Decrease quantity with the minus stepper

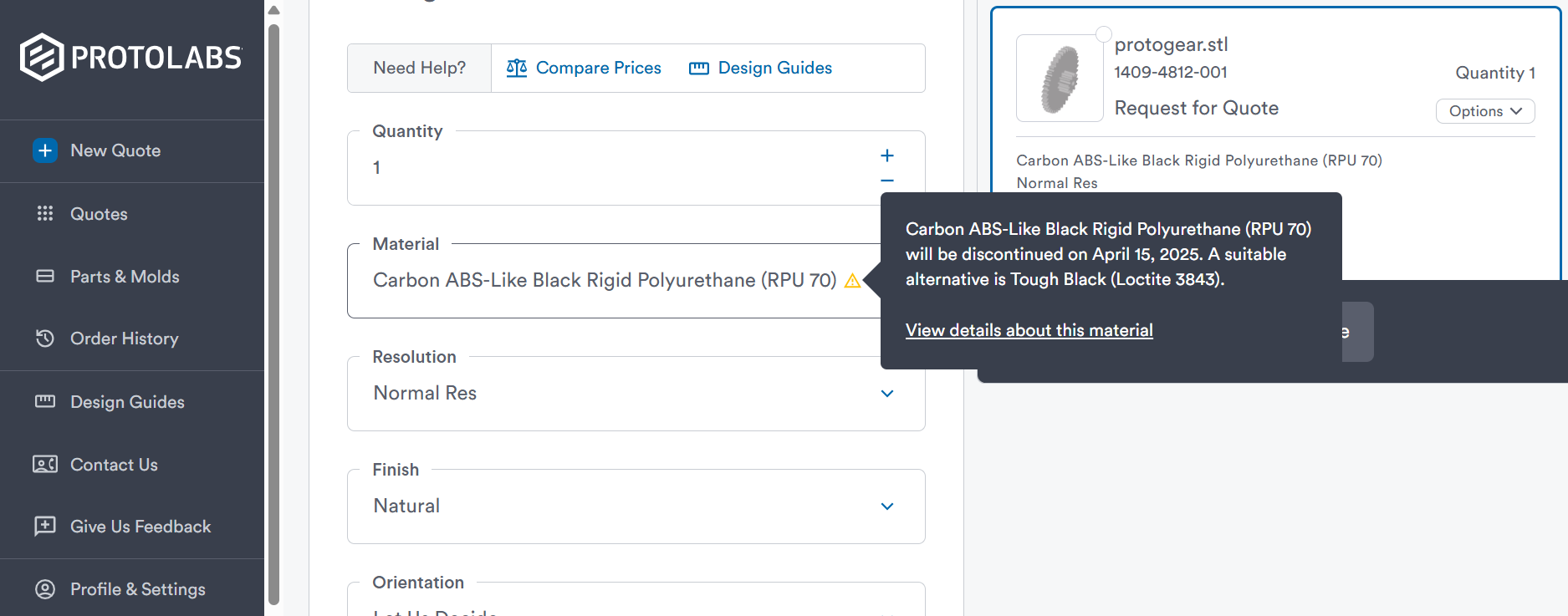(x=887, y=181)
